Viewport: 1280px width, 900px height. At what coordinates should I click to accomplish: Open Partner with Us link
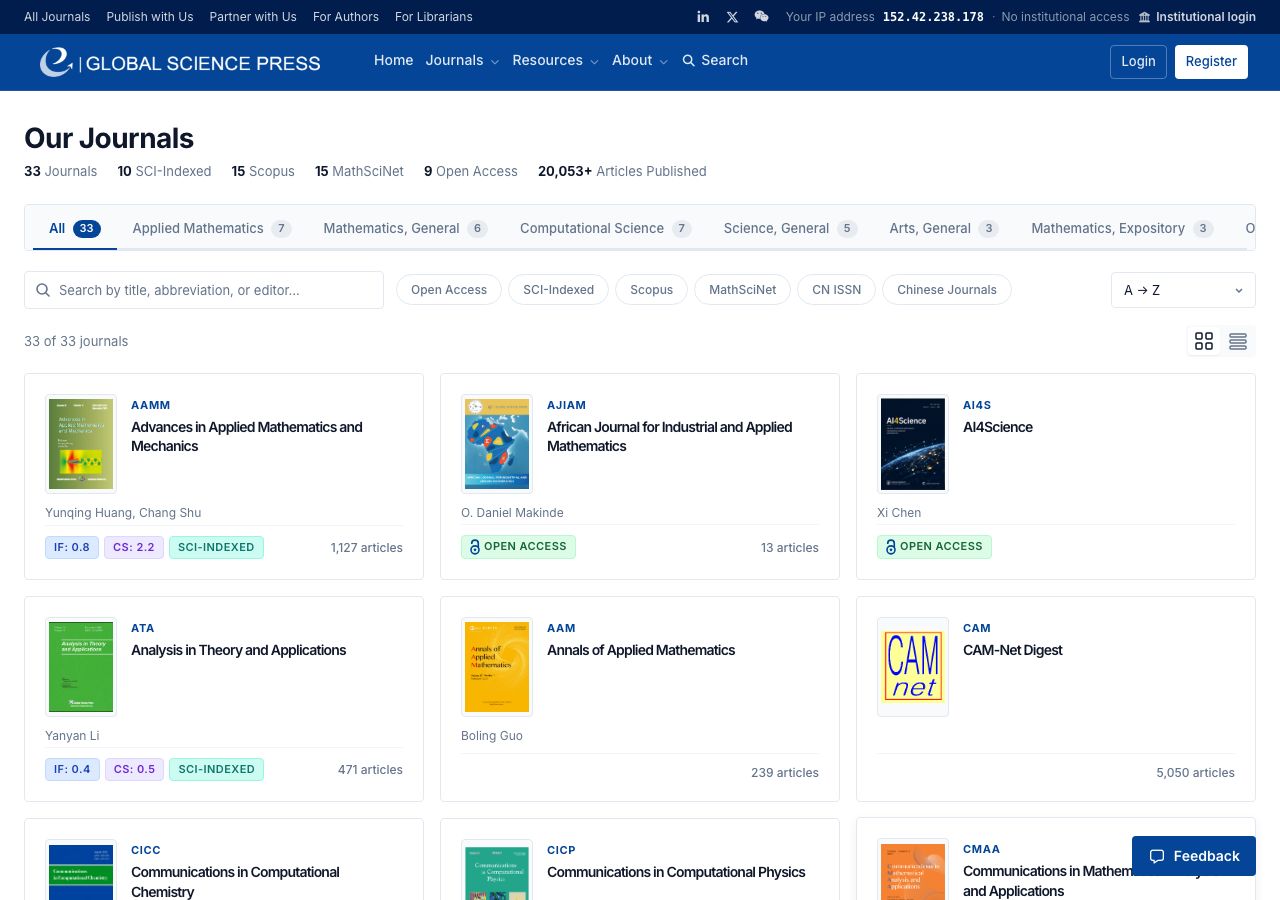(253, 17)
